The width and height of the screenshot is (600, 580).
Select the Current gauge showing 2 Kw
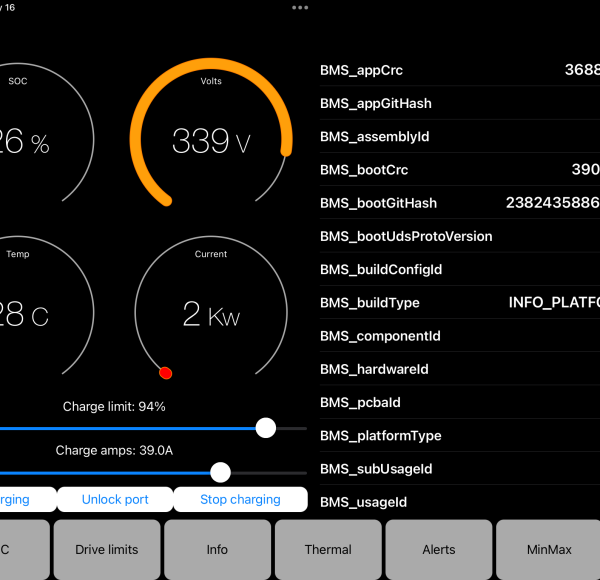pyautogui.click(x=211, y=308)
